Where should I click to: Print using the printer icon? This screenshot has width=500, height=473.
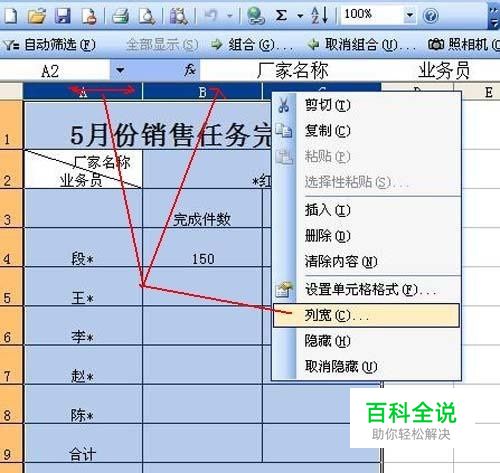(x=120, y=15)
